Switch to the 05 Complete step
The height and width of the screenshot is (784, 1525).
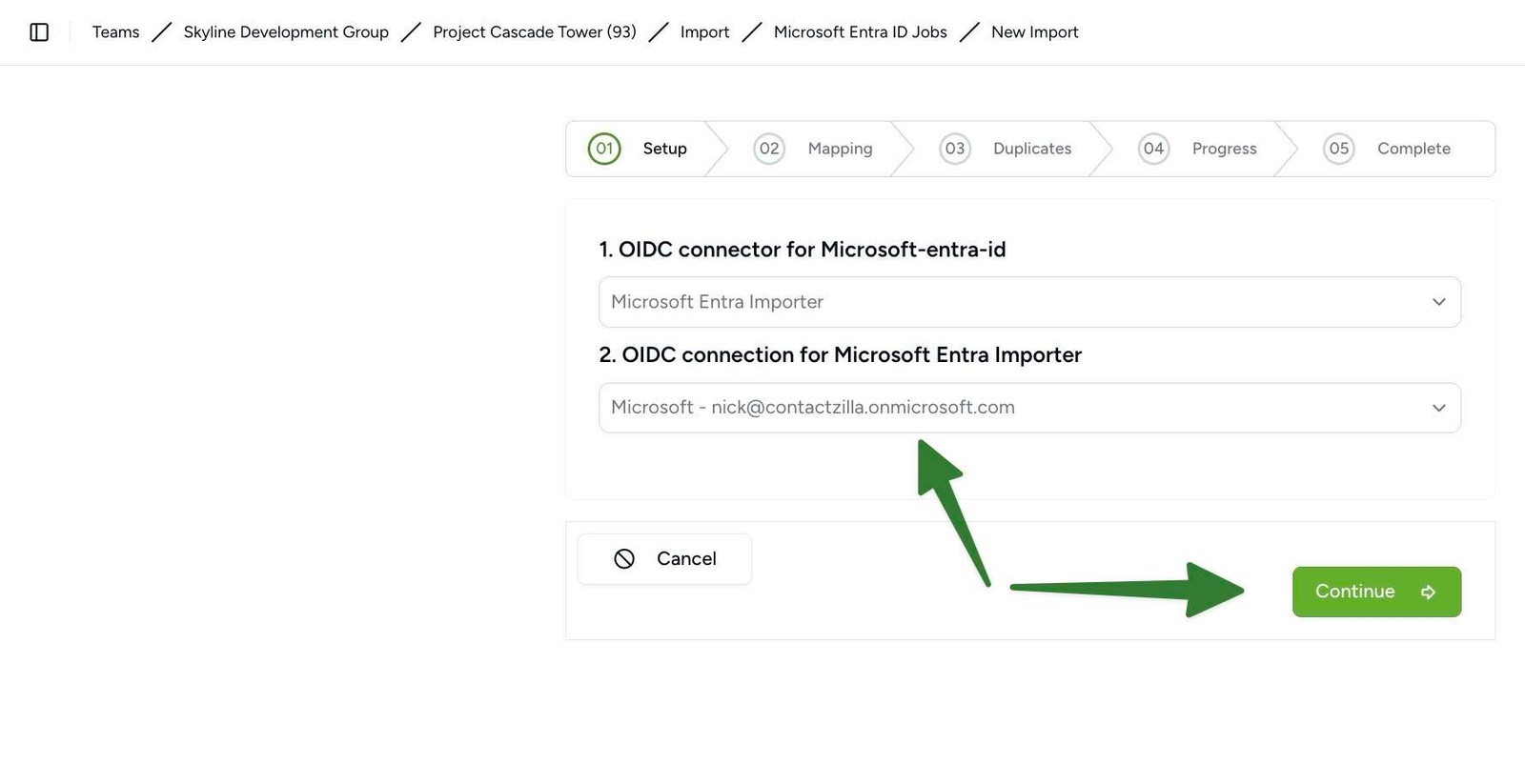[1387, 149]
